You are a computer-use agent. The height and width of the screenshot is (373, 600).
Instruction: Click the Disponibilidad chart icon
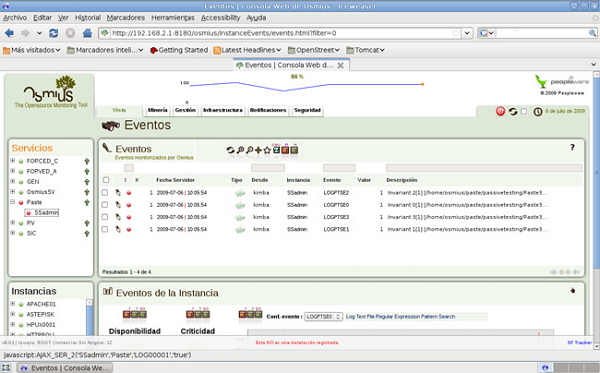click(134, 314)
